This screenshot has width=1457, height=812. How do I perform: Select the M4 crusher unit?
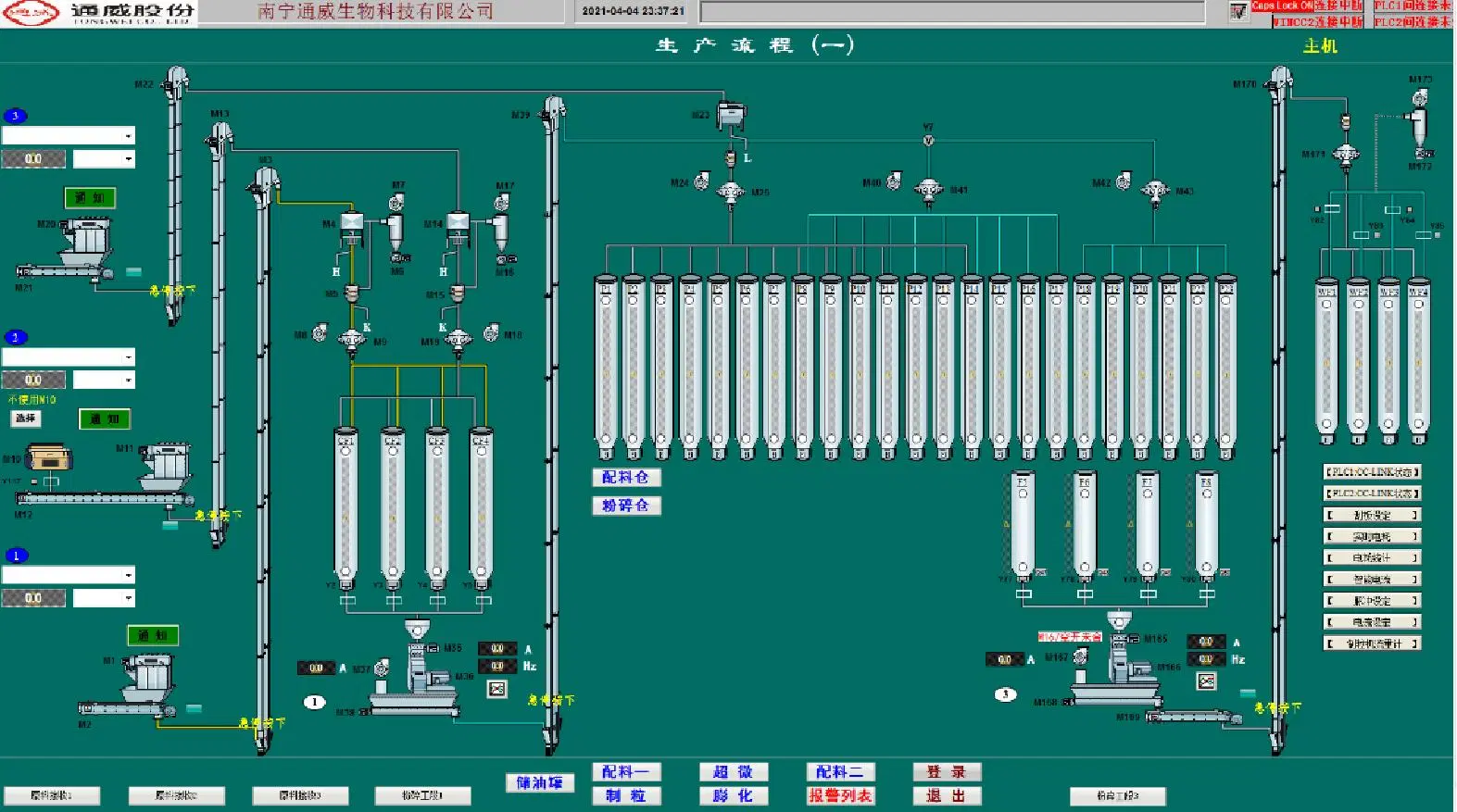coord(351,229)
